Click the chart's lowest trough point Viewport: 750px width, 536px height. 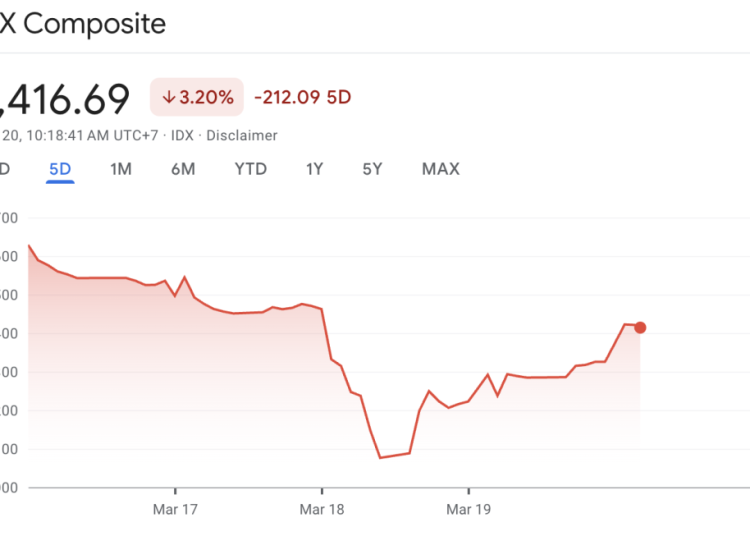pos(380,458)
